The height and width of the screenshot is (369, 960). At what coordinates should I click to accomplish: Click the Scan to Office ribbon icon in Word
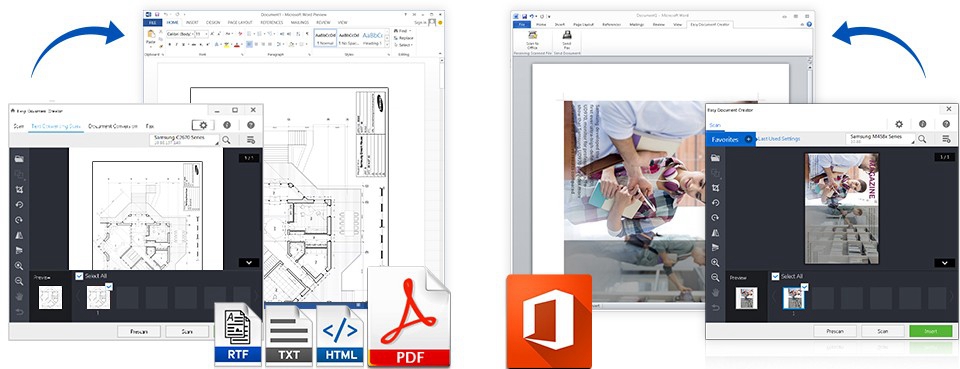[533, 40]
